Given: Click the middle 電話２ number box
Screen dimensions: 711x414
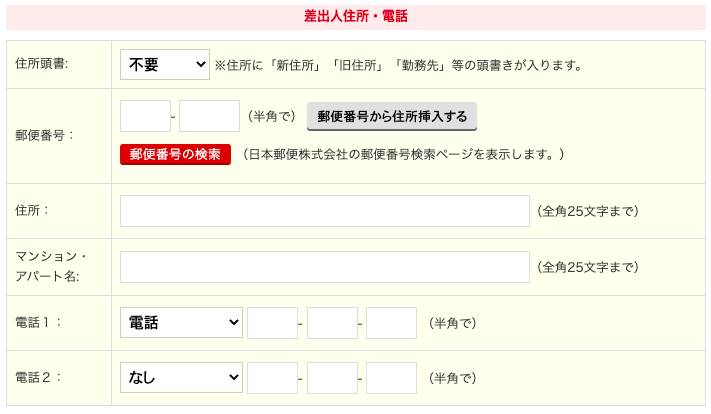Looking at the screenshot, I should tap(332, 378).
